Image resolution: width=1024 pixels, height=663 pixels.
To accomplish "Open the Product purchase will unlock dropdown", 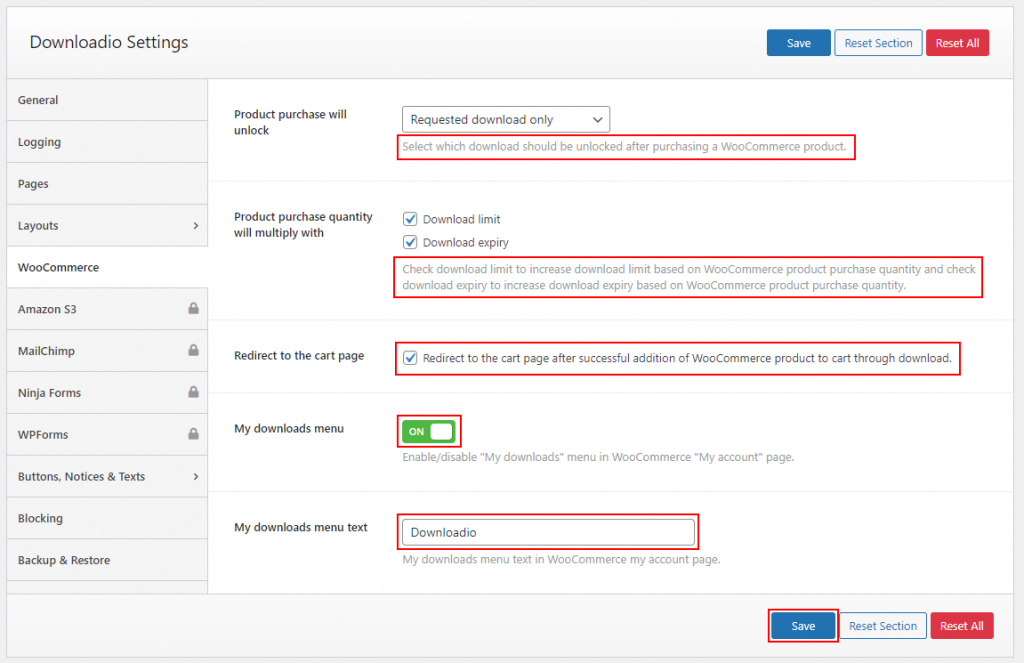I will tap(505, 120).
